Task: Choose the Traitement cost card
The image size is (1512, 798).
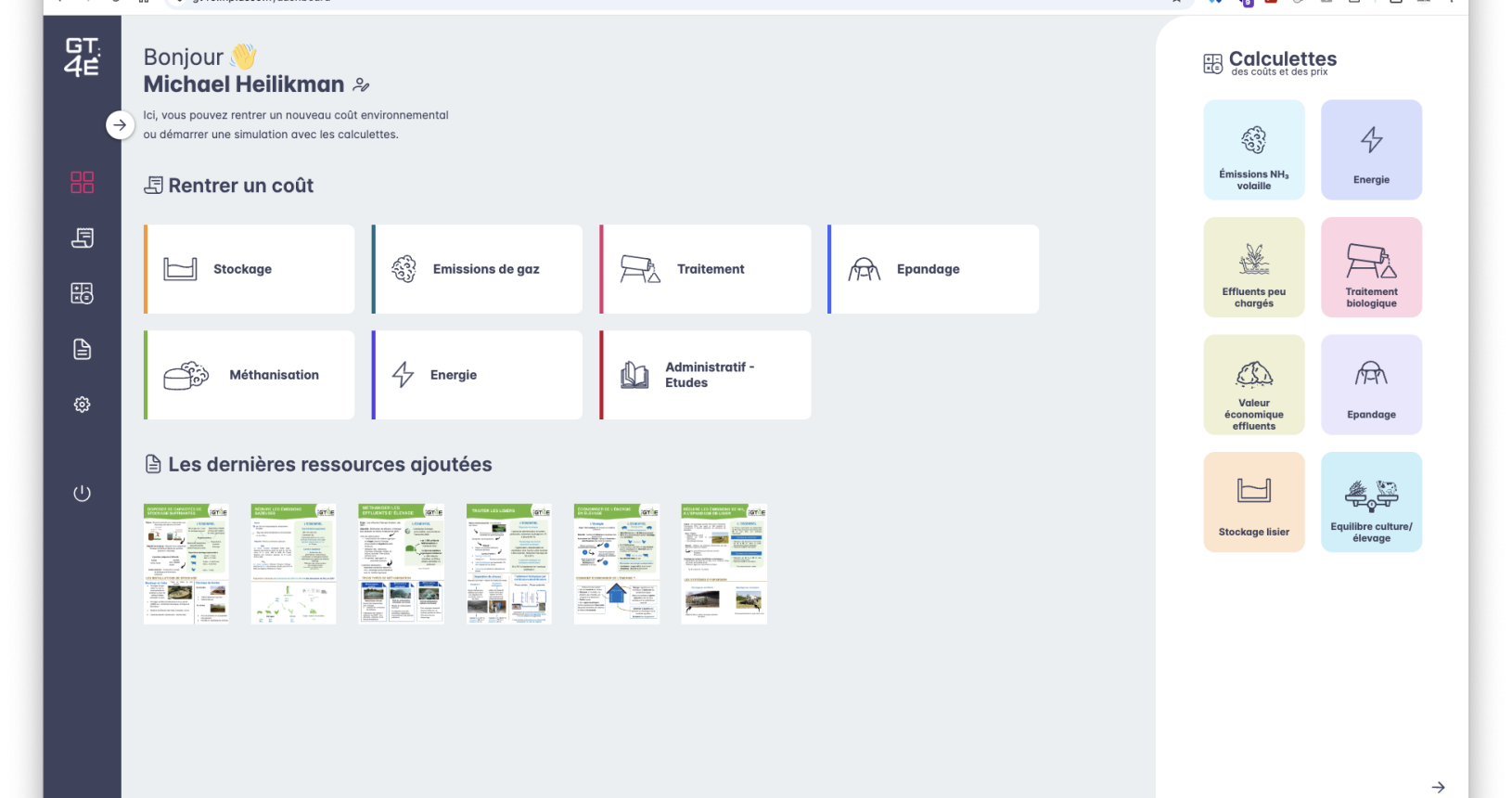Action: tap(706, 269)
